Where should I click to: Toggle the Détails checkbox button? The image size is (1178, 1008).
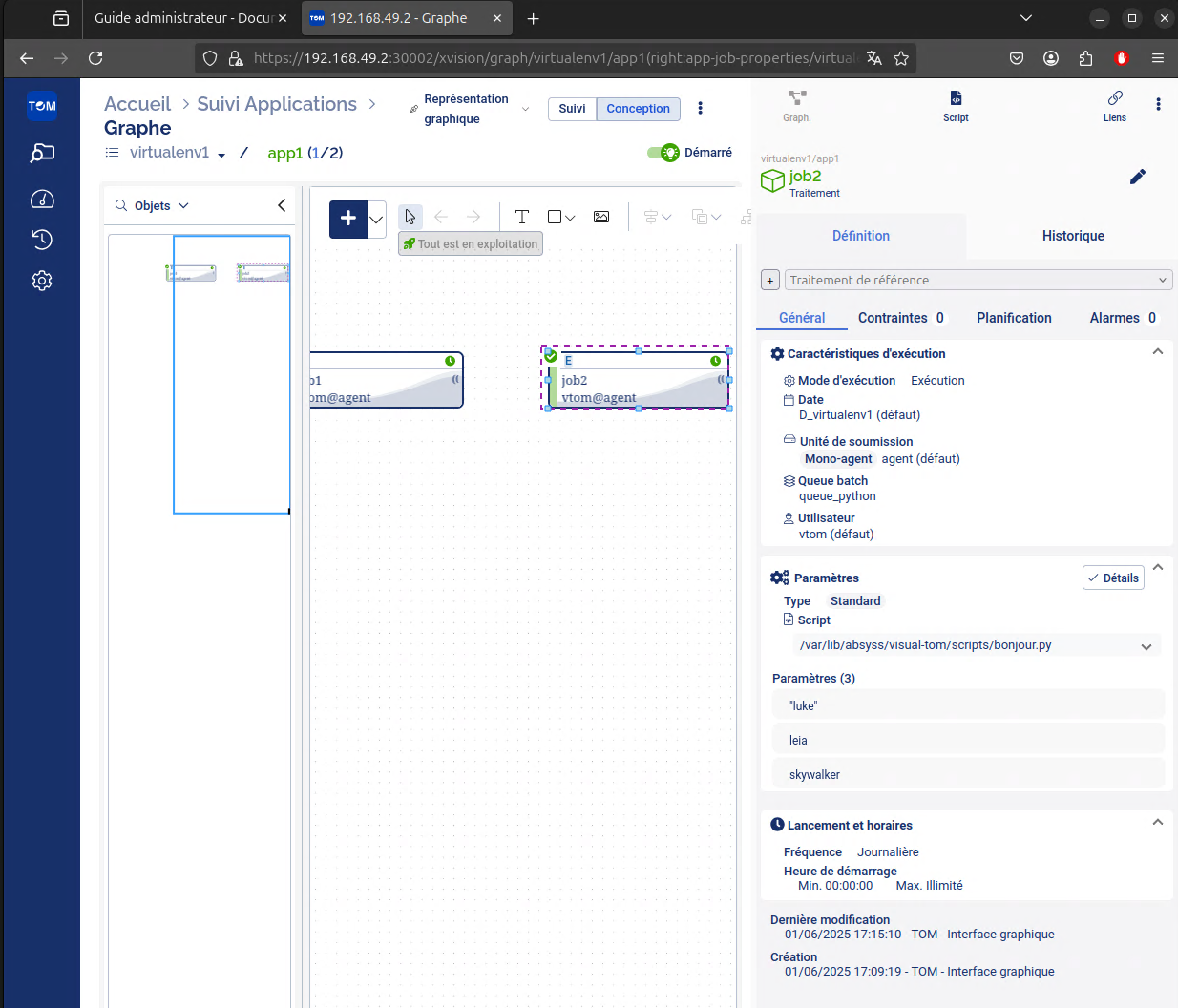click(x=1113, y=577)
